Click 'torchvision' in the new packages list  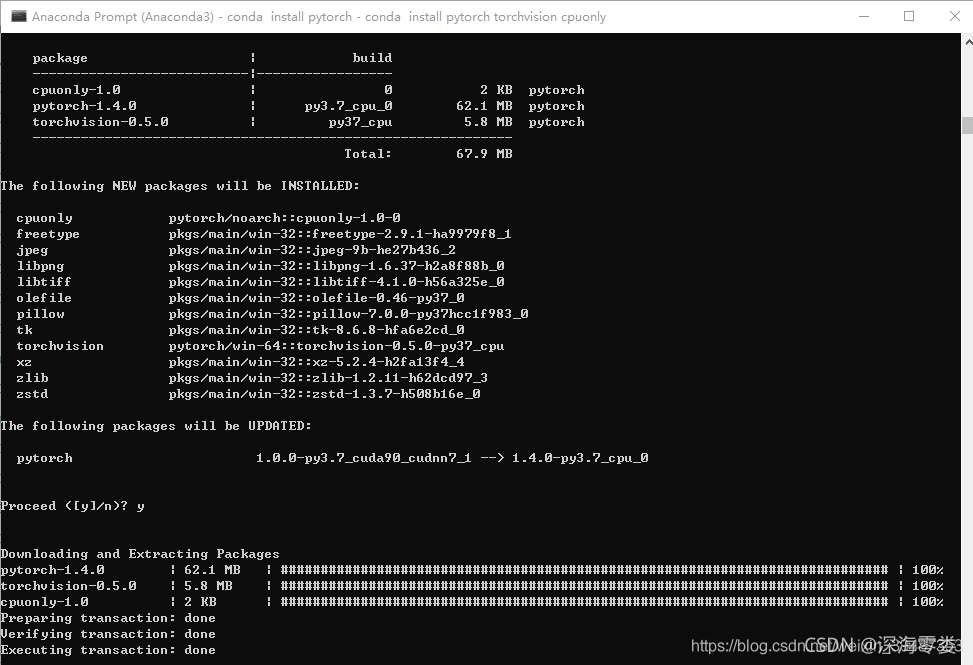[x=60, y=346]
